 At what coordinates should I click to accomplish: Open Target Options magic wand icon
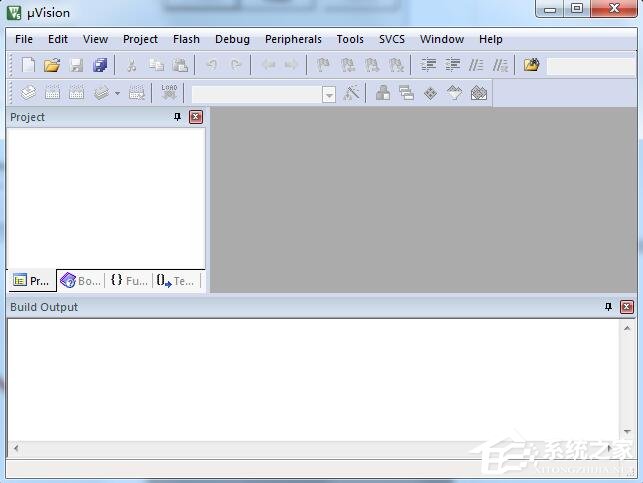351,93
